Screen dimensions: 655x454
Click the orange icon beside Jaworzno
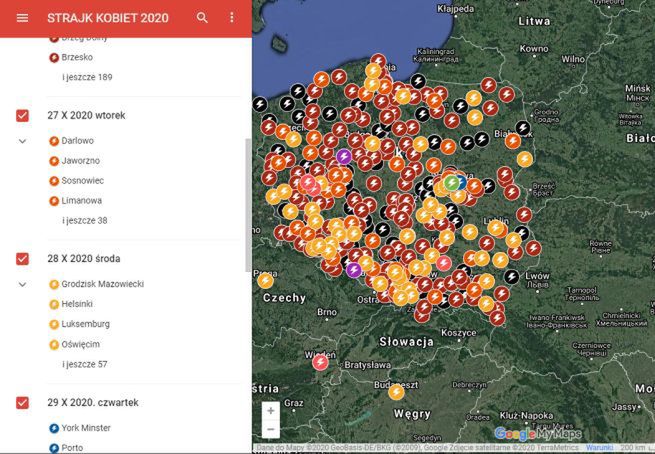(54, 161)
